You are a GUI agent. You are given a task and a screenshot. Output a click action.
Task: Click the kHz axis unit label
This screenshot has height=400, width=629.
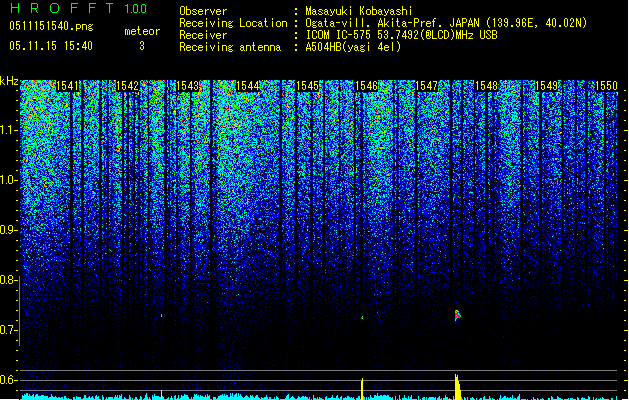(9, 81)
